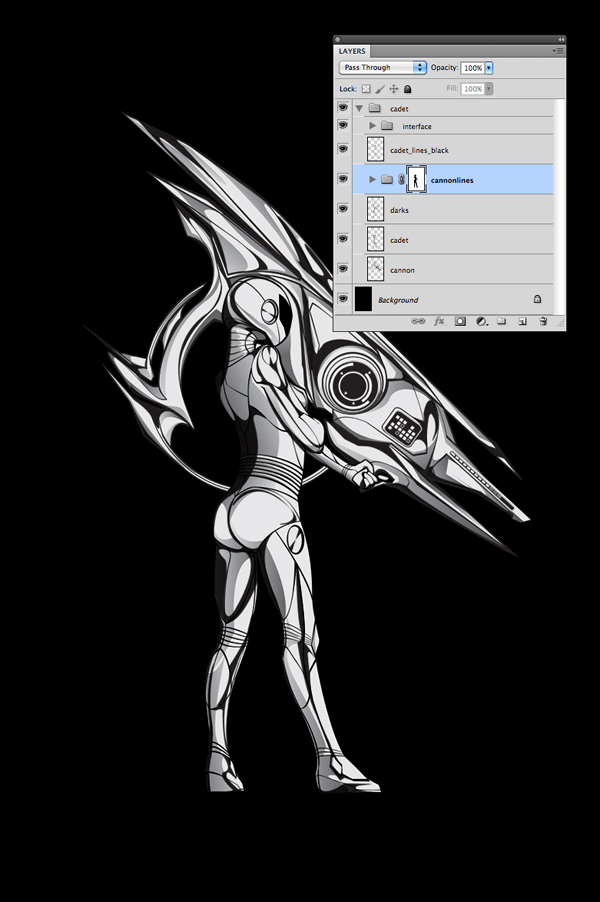
Task: Click the lock all padlock icon
Action: pyautogui.click(x=407, y=89)
